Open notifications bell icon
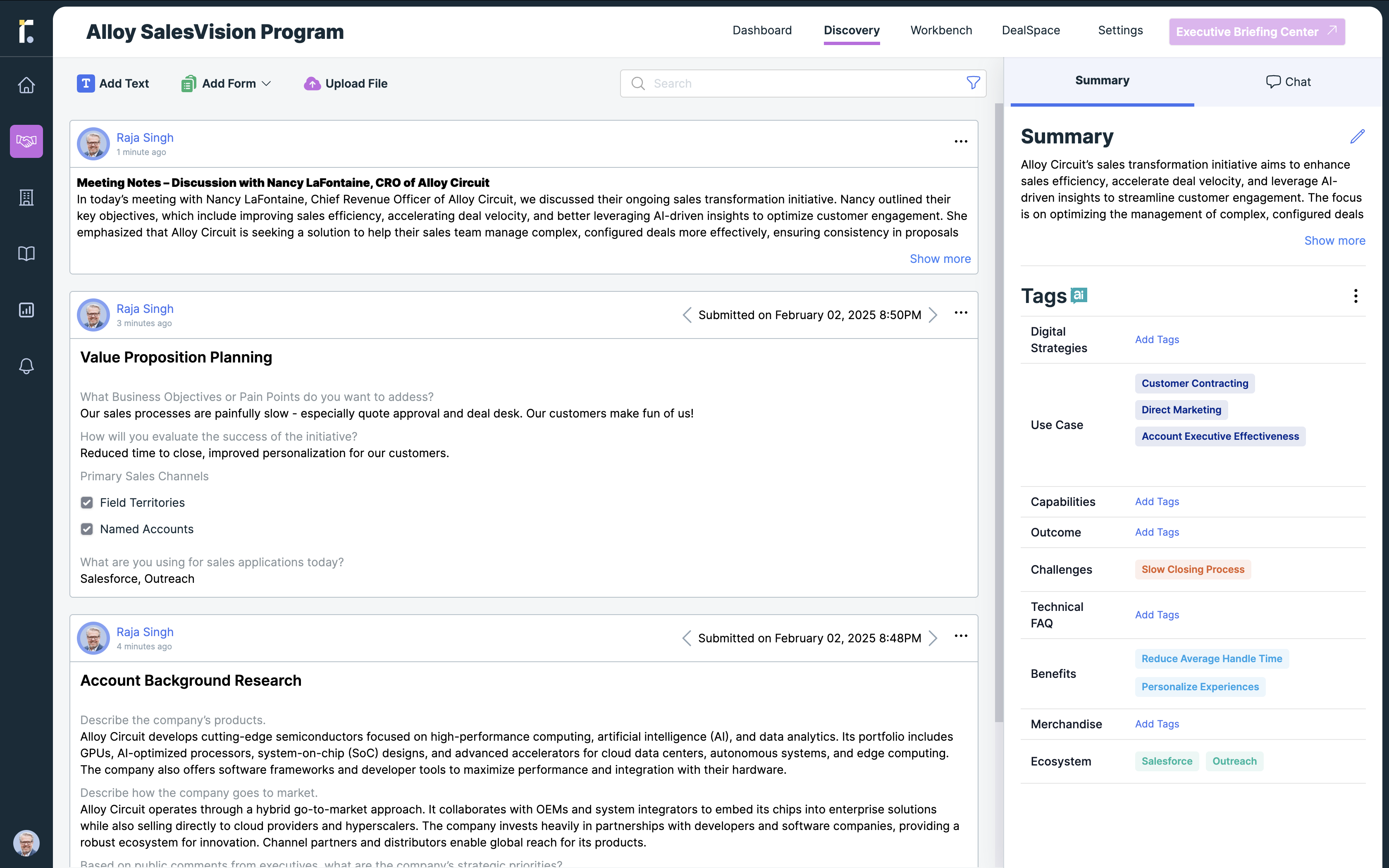 (x=26, y=366)
